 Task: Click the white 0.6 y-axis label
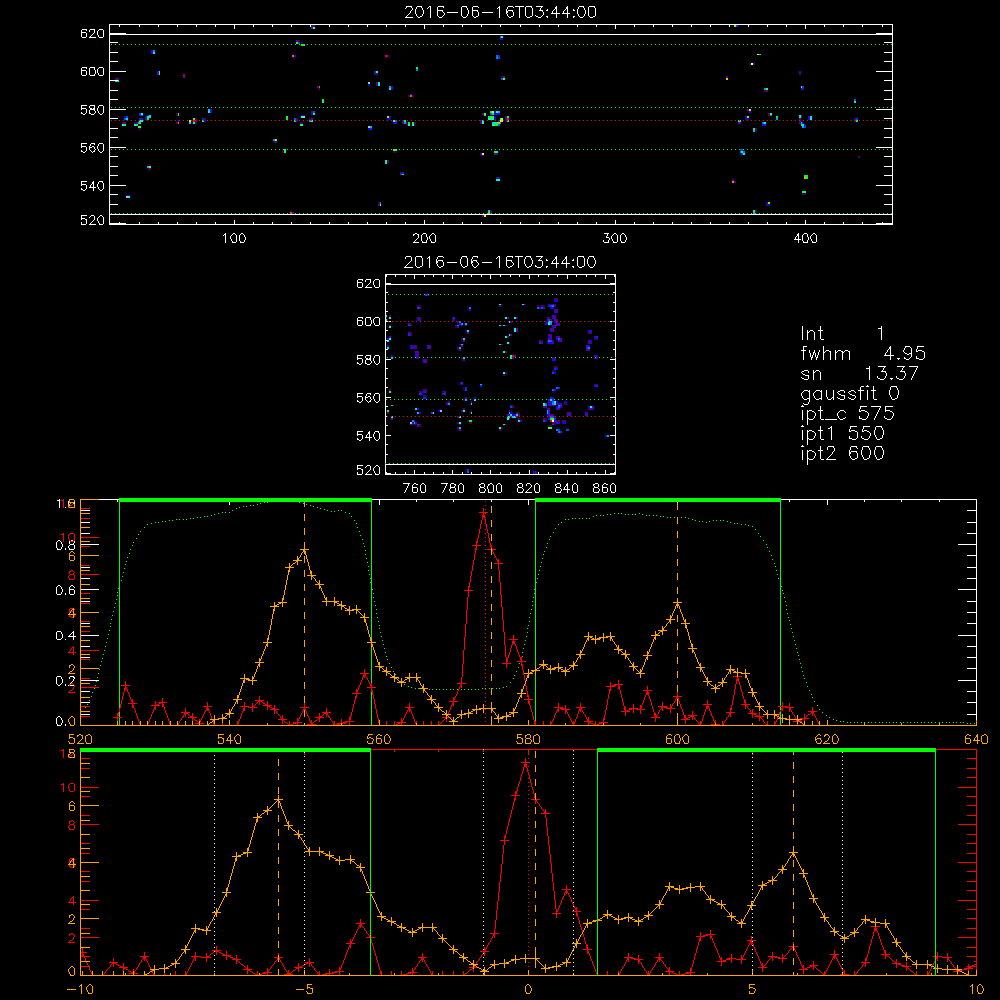66,591
